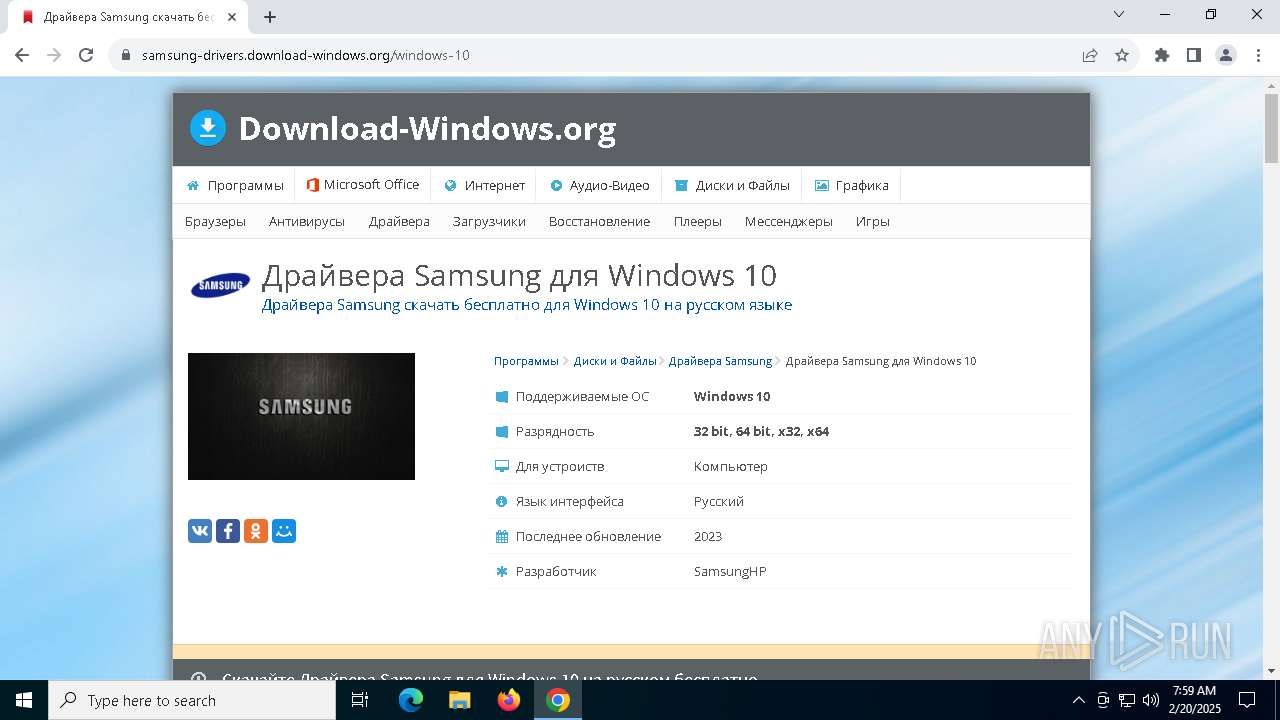The height and width of the screenshot is (720, 1280).
Task: Open Microsoft Edge from the taskbar
Action: tap(411, 700)
